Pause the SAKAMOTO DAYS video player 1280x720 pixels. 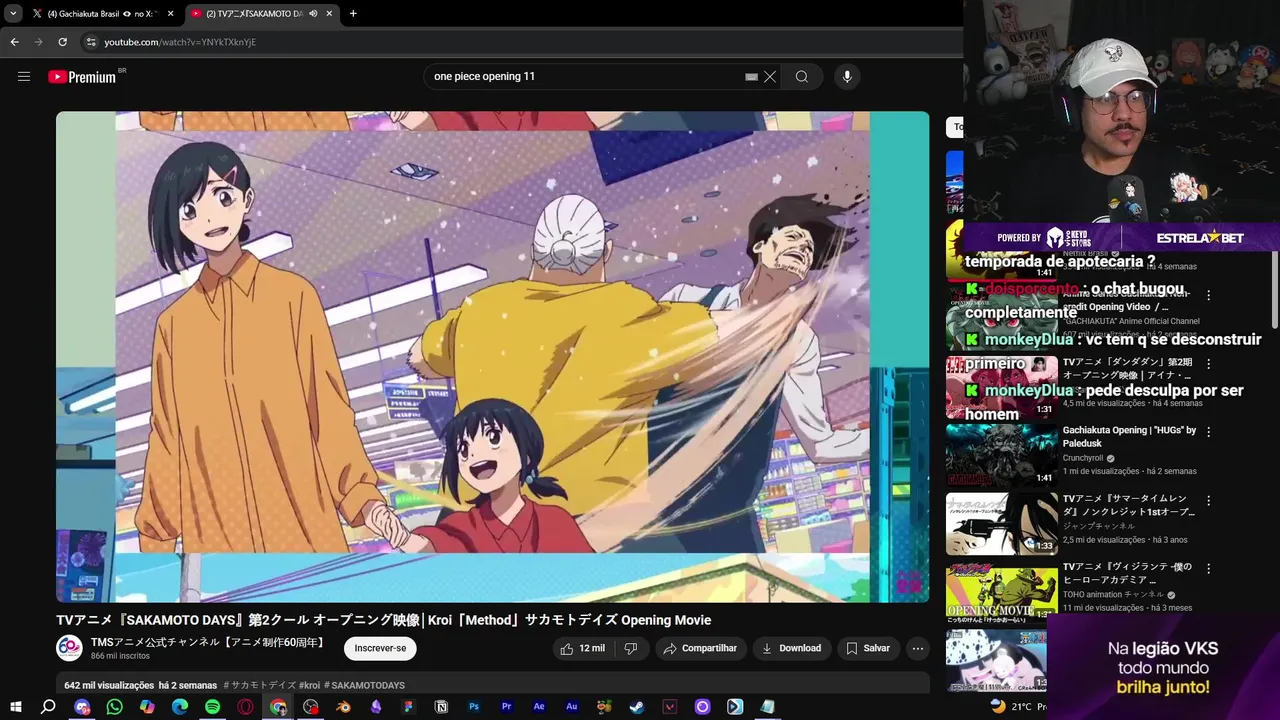(492, 356)
